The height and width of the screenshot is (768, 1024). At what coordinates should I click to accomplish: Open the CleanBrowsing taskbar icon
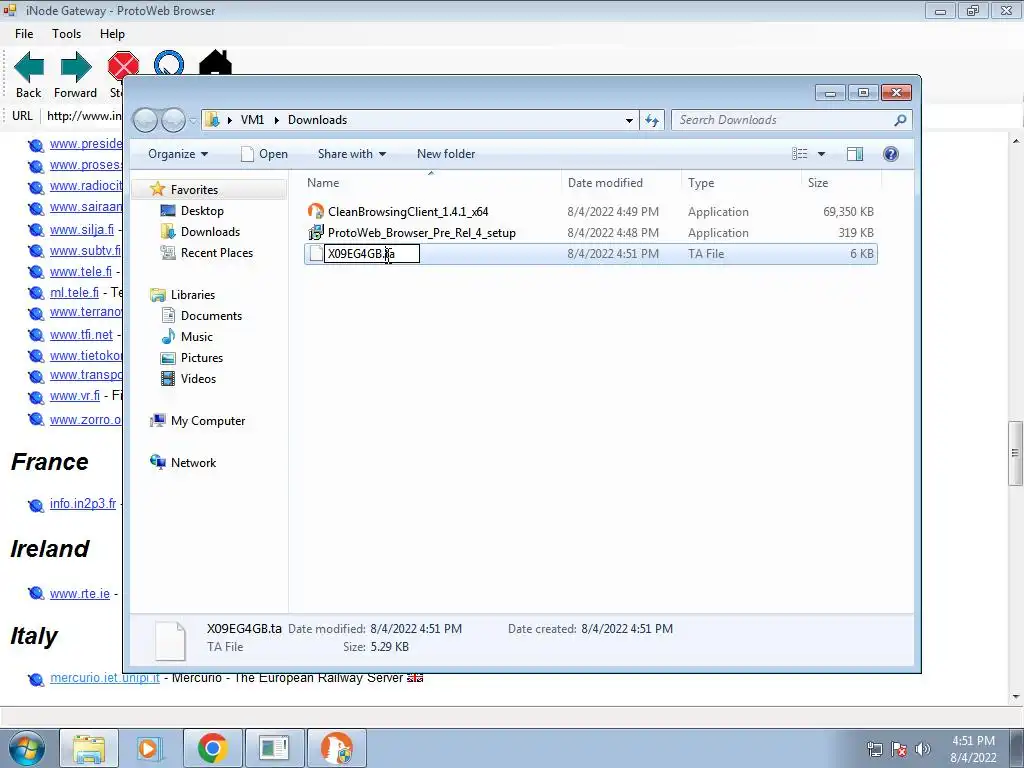pyautogui.click(x=337, y=748)
